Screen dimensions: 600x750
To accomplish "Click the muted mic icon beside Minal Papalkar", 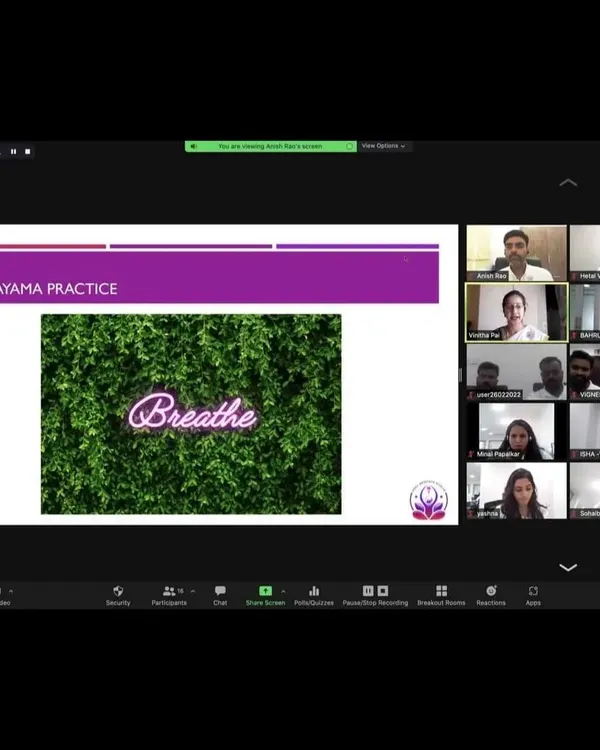I will (x=471, y=454).
